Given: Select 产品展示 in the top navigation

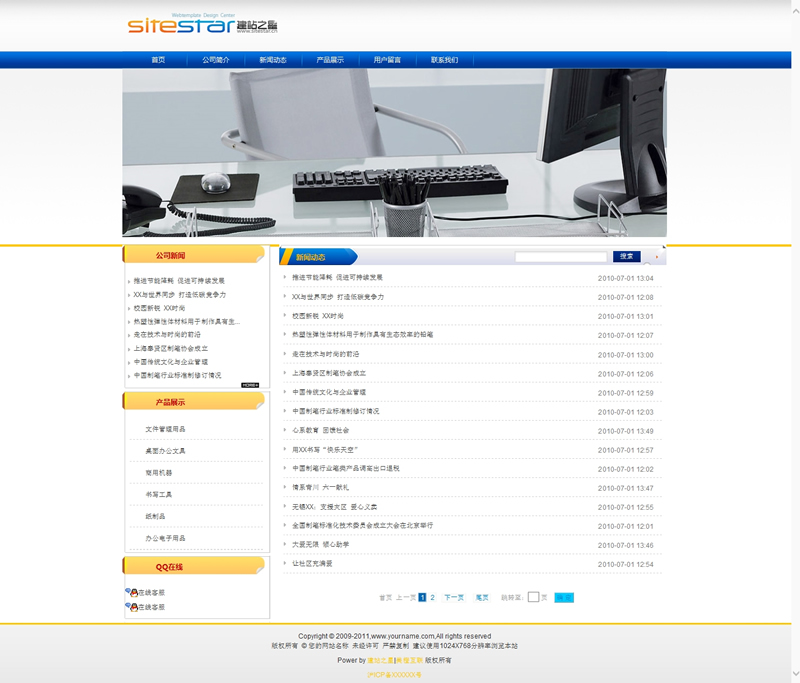Looking at the screenshot, I should 330,60.
